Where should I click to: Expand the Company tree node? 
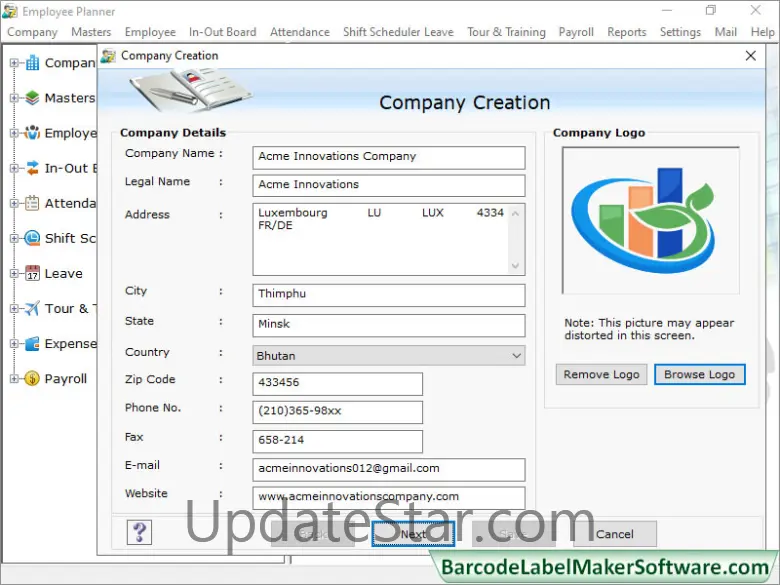pyautogui.click(x=14, y=63)
